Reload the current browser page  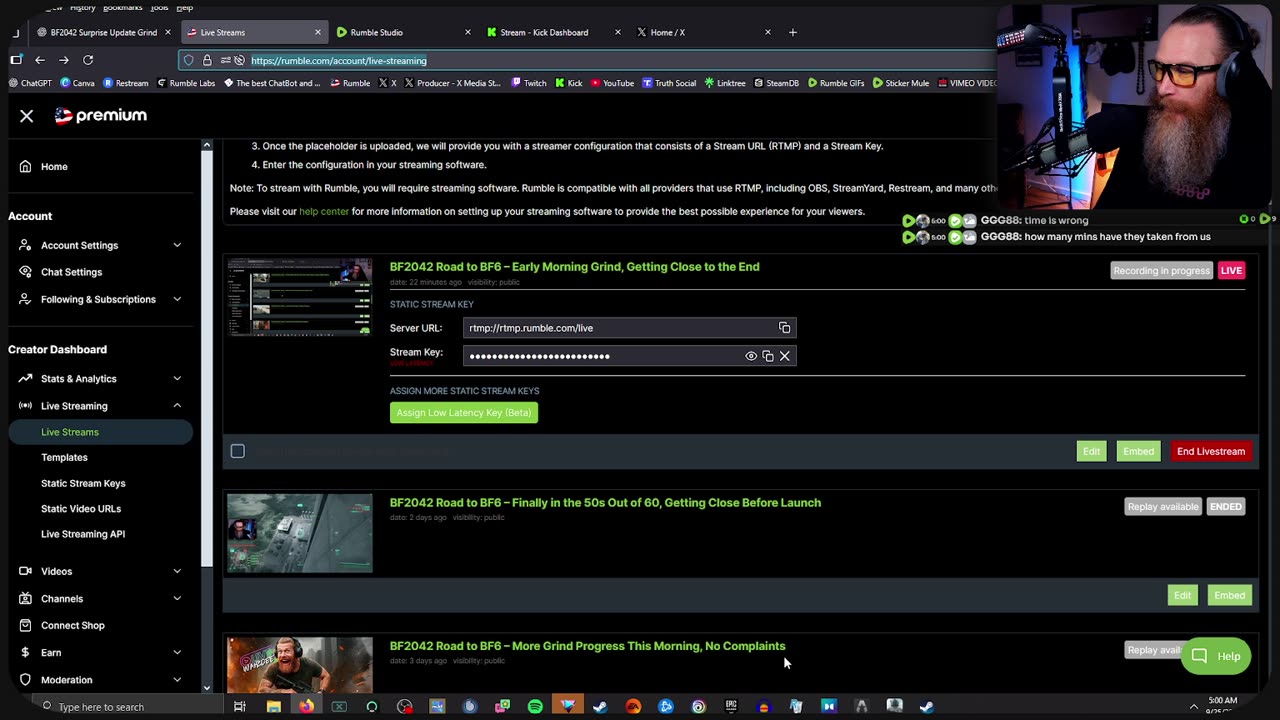tap(88, 60)
